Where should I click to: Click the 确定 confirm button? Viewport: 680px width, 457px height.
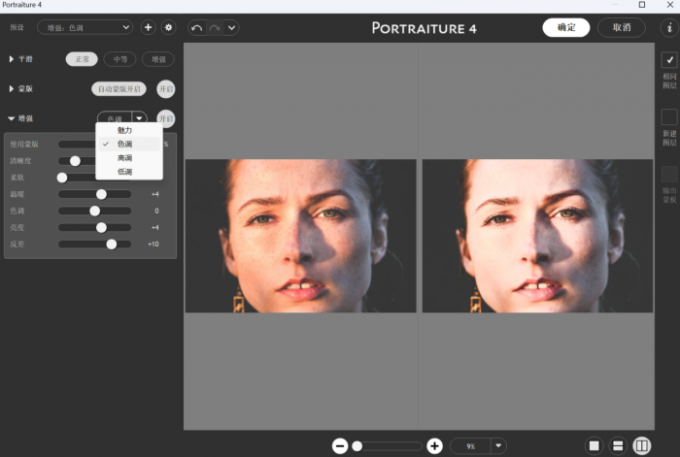pyautogui.click(x=566, y=27)
